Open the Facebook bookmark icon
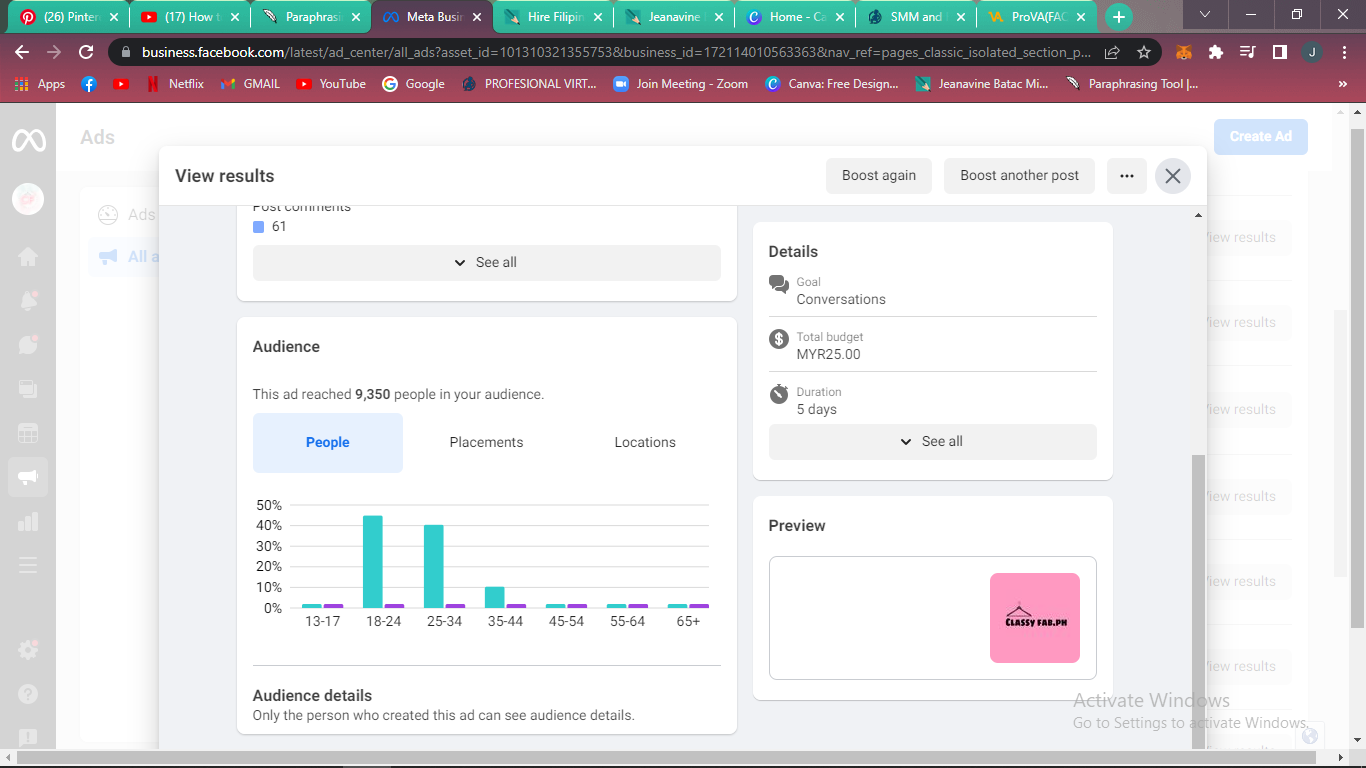Image resolution: width=1366 pixels, height=768 pixels. pos(89,84)
